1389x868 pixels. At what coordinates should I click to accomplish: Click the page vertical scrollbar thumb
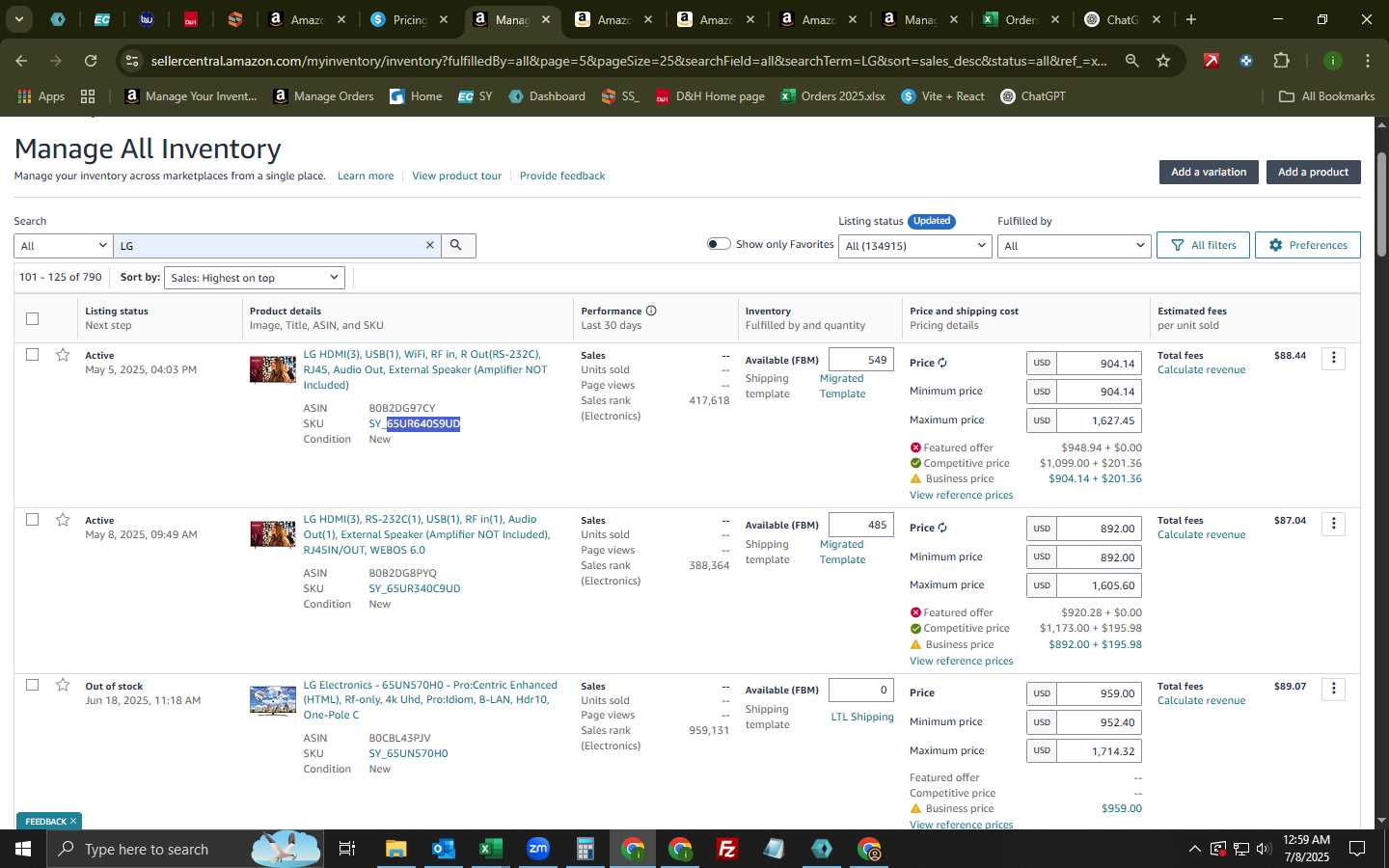(x=1381, y=203)
